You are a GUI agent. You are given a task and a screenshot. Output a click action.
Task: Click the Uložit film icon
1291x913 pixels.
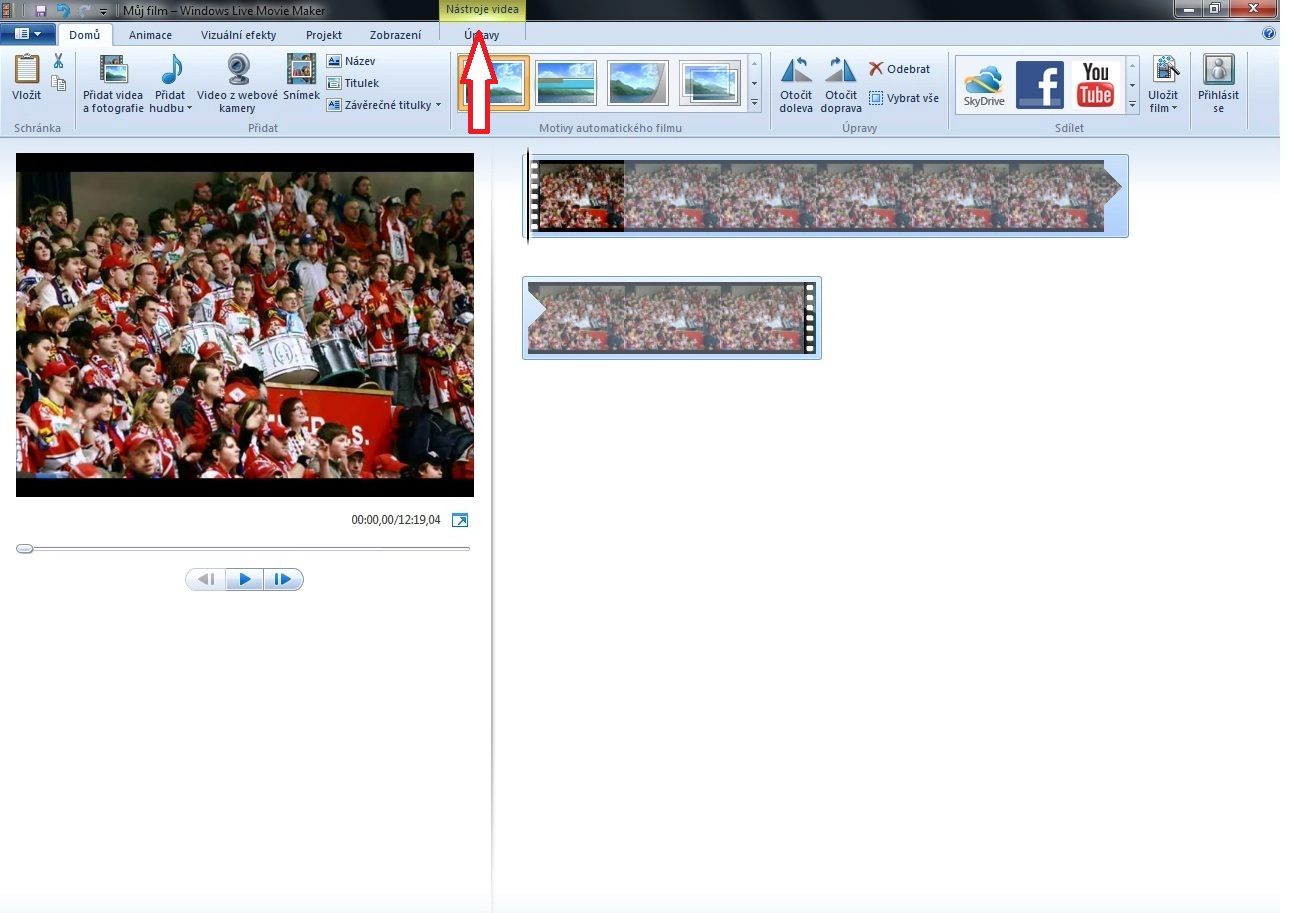(1164, 70)
